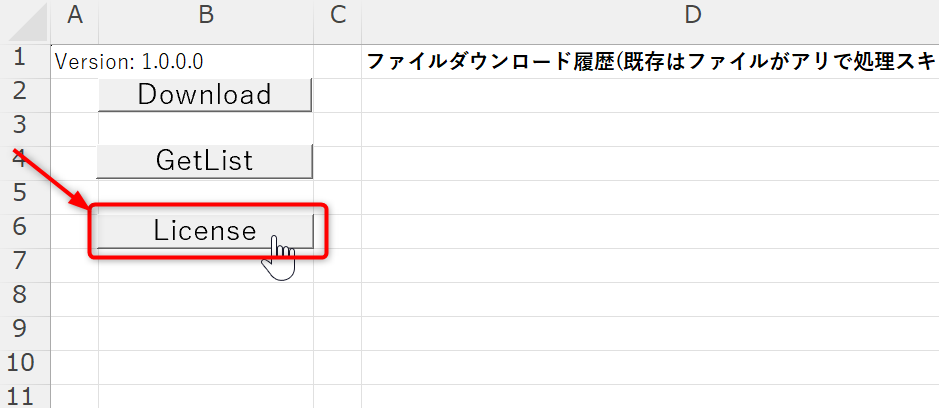Image resolution: width=939 pixels, height=408 pixels.
Task: Select row 8 header
Action: point(24,295)
